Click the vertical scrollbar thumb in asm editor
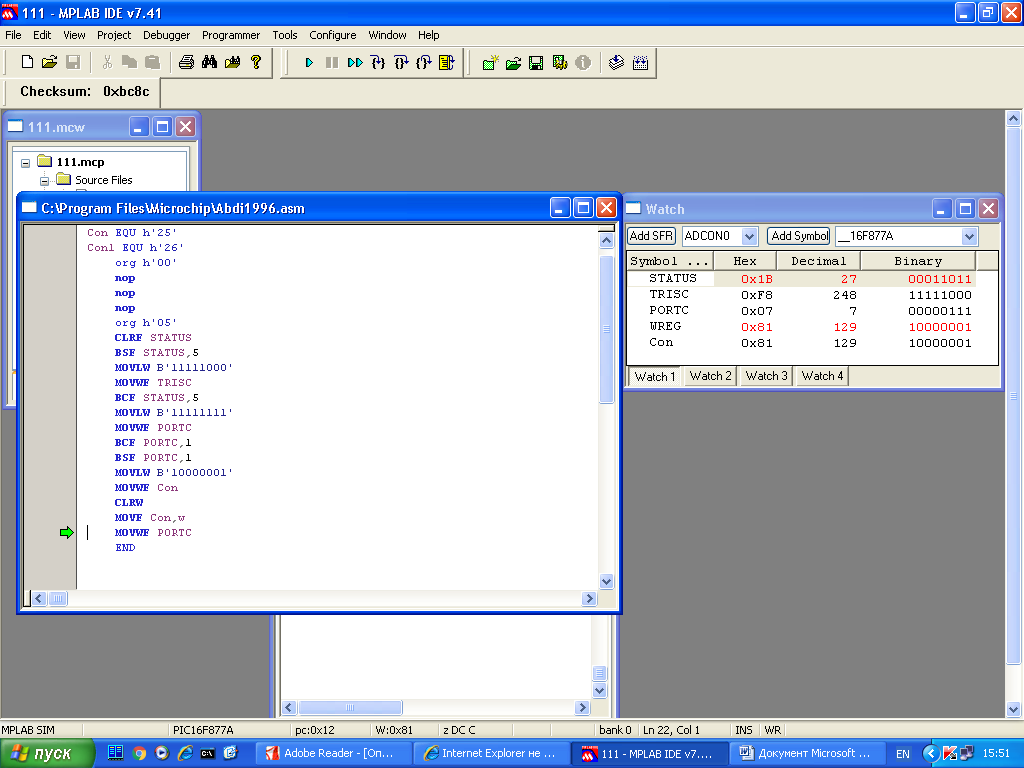 (x=606, y=329)
